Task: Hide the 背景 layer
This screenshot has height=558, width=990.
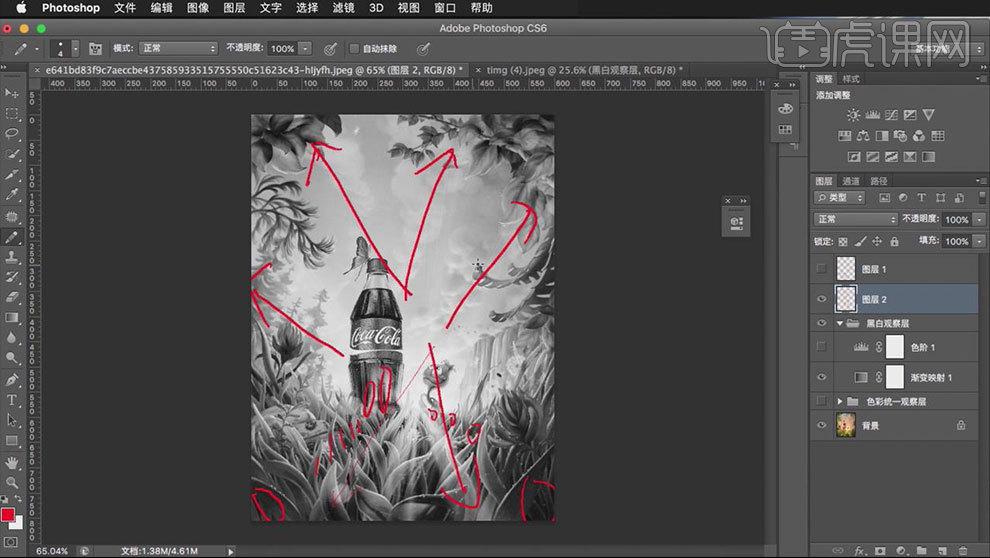Action: [821, 425]
